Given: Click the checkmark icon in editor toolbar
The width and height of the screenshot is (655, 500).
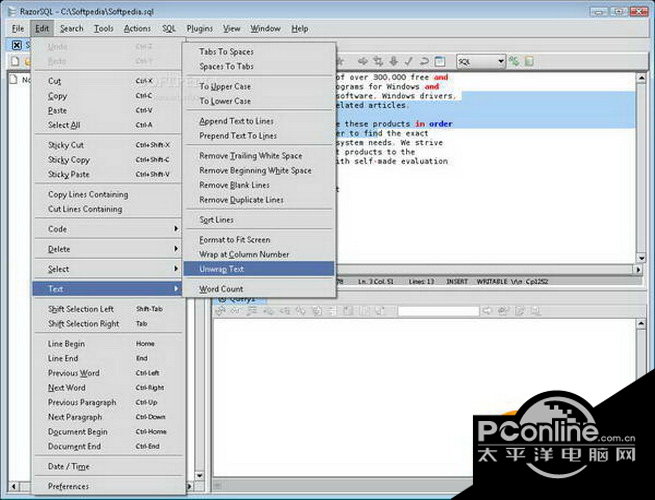Looking at the screenshot, I should click(x=409, y=61).
